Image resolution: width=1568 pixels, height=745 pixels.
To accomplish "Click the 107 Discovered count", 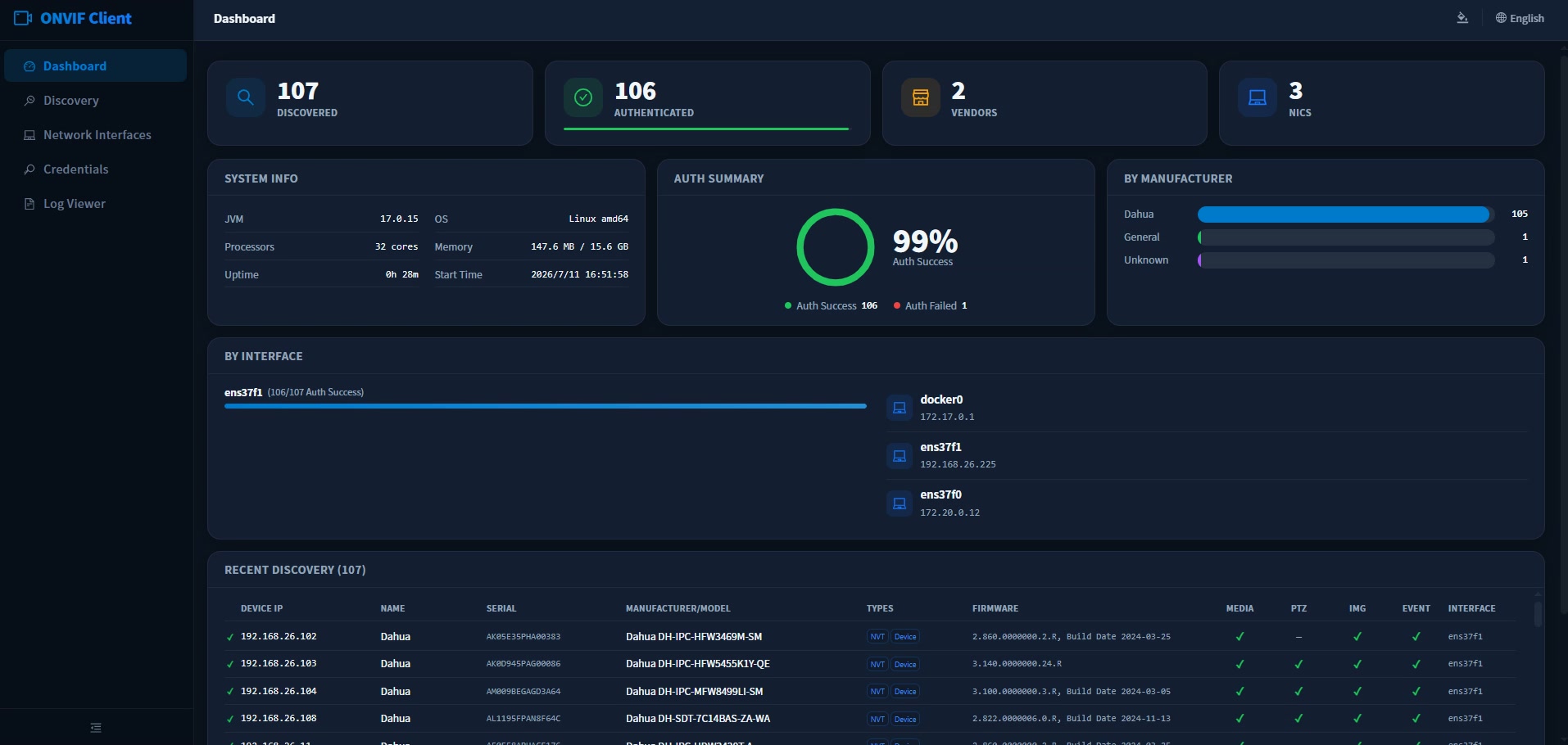I will tap(298, 91).
